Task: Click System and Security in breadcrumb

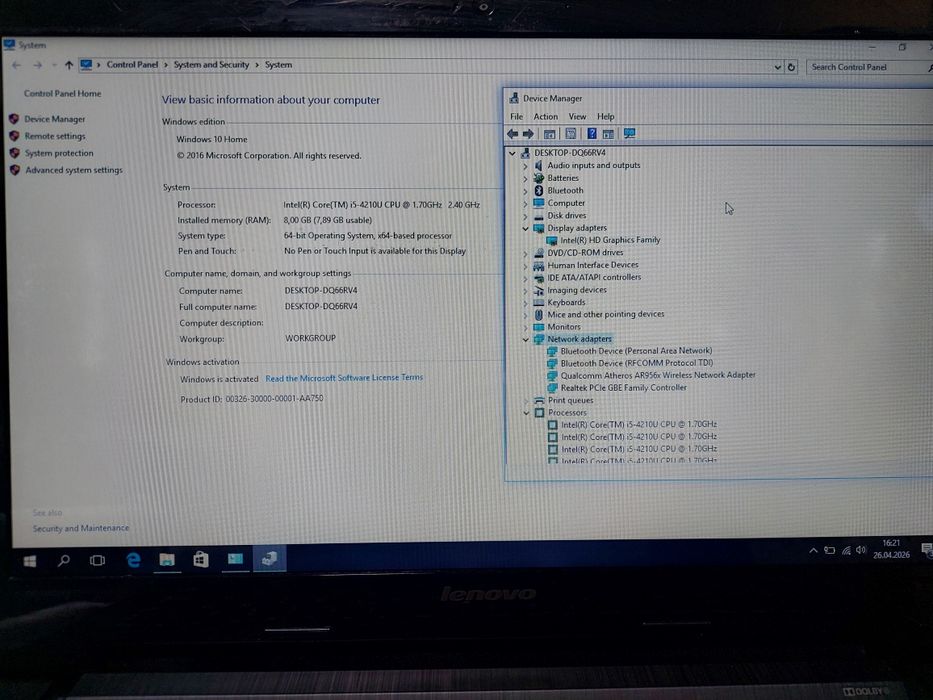Action: (x=211, y=64)
